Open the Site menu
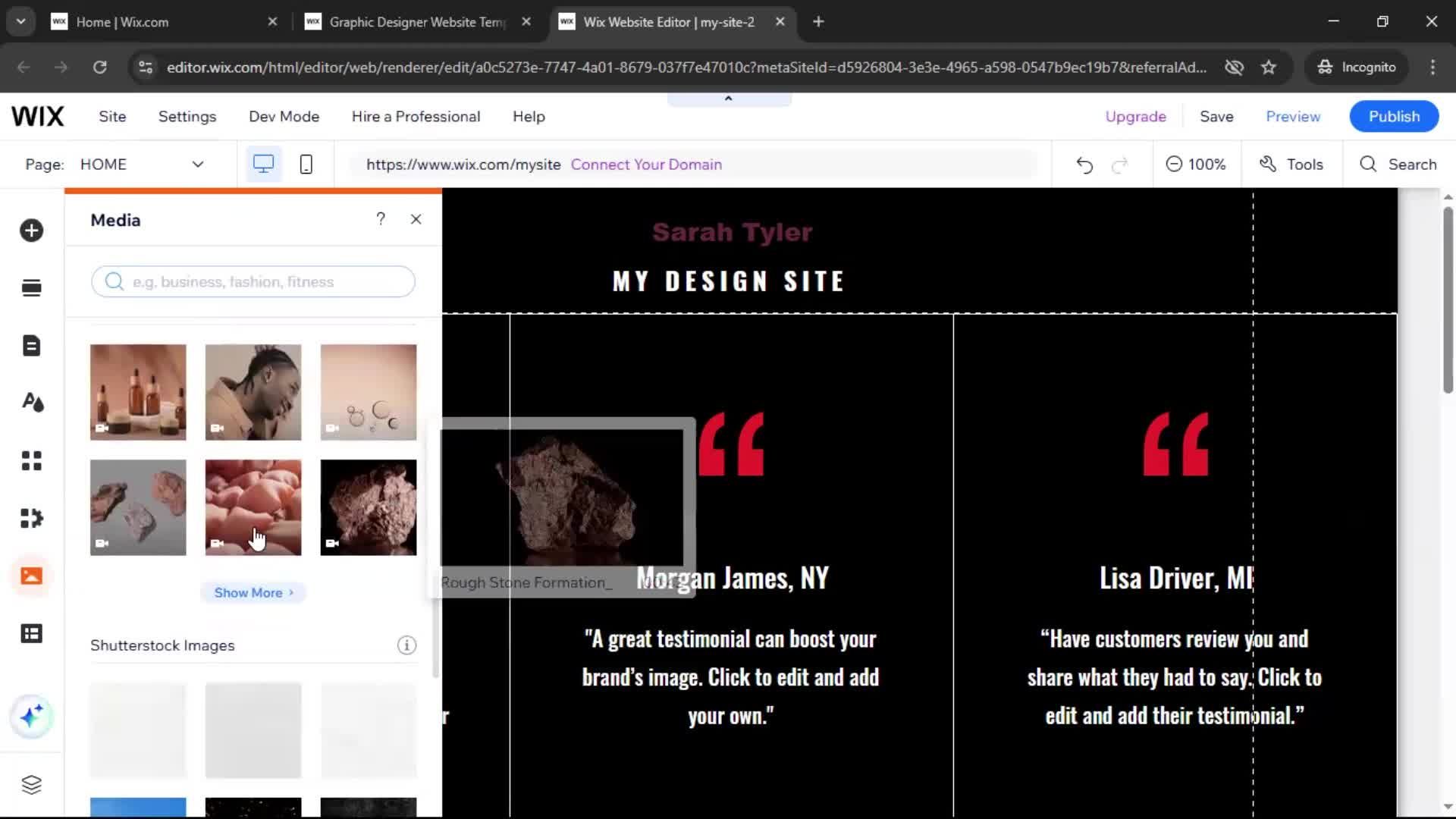Viewport: 1456px width, 819px height. coord(112,117)
